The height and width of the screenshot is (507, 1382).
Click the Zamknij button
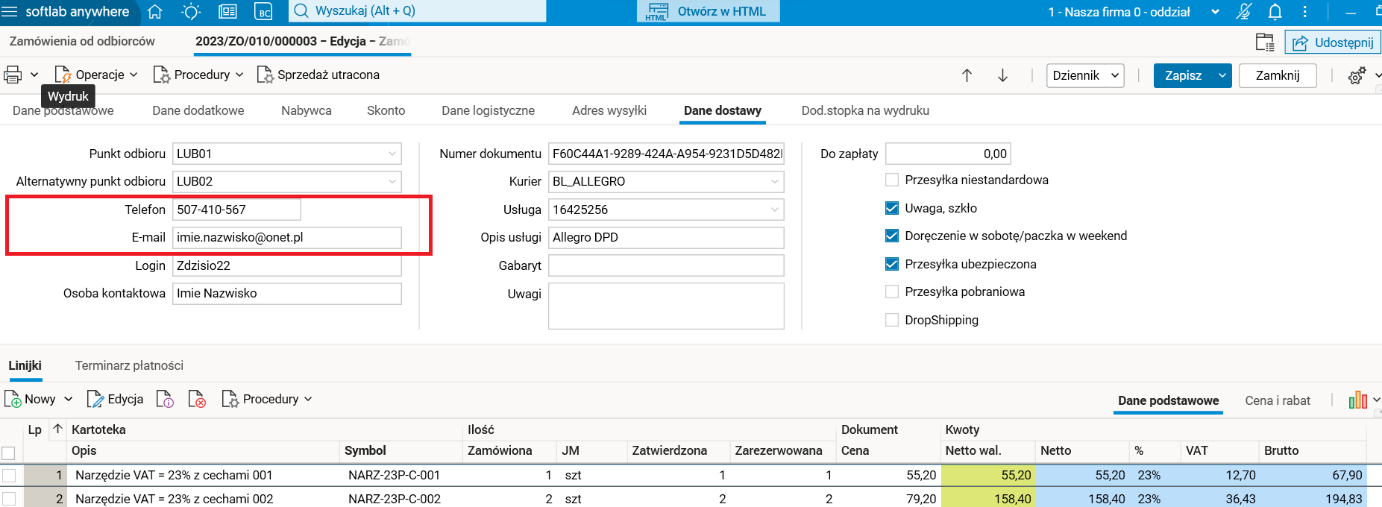coord(1278,75)
